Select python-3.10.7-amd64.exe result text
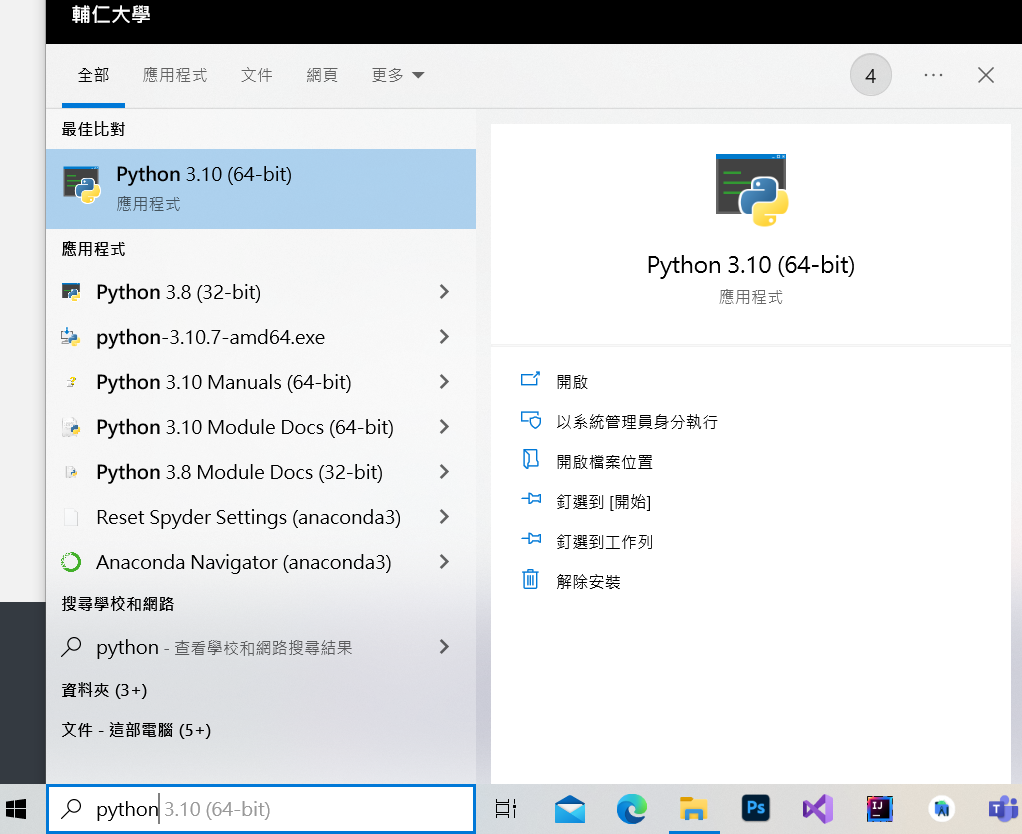This screenshot has height=834, width=1022. tap(211, 337)
